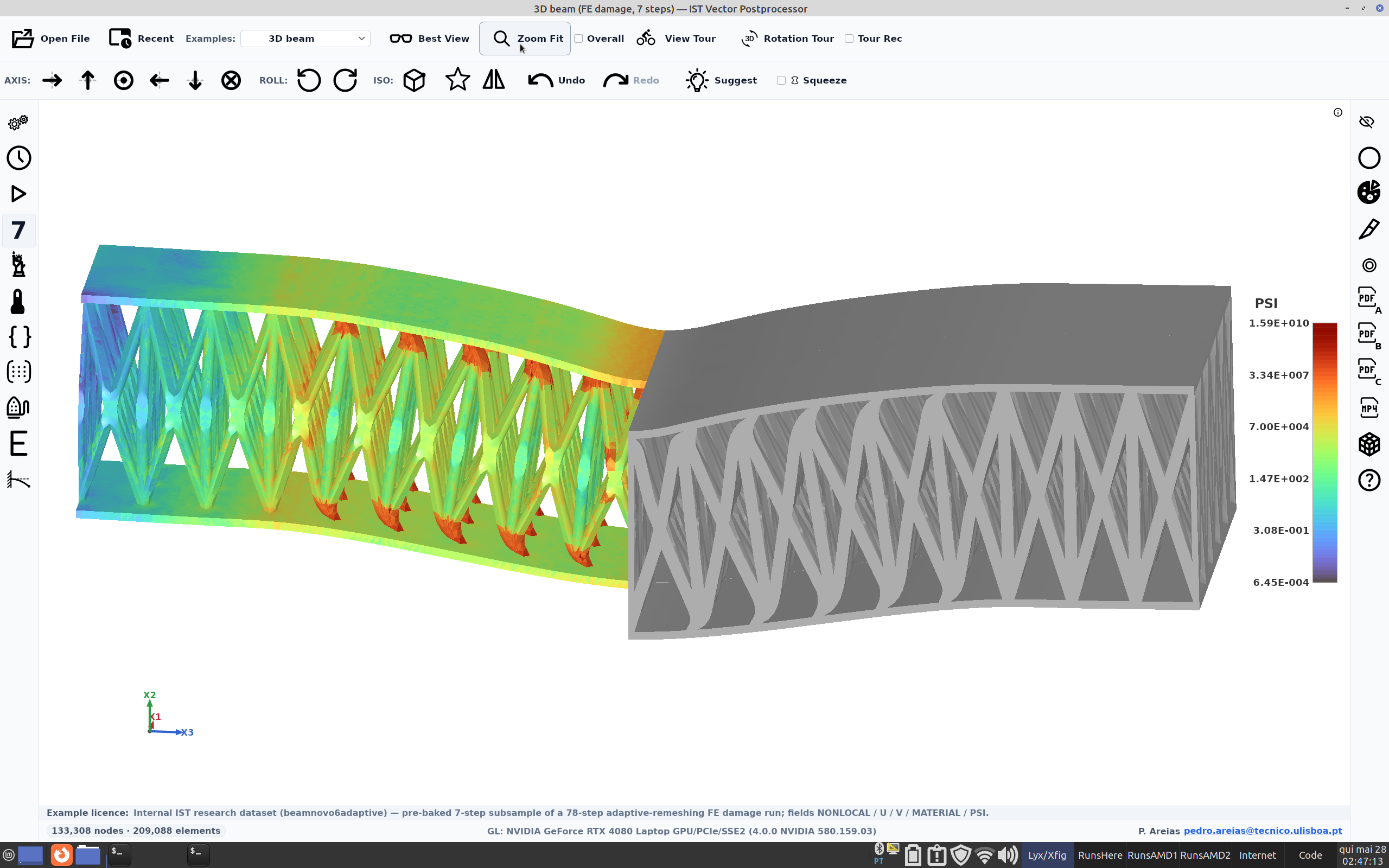The height and width of the screenshot is (868, 1389).
Task: Open the thermometer field icon
Action: point(18,302)
